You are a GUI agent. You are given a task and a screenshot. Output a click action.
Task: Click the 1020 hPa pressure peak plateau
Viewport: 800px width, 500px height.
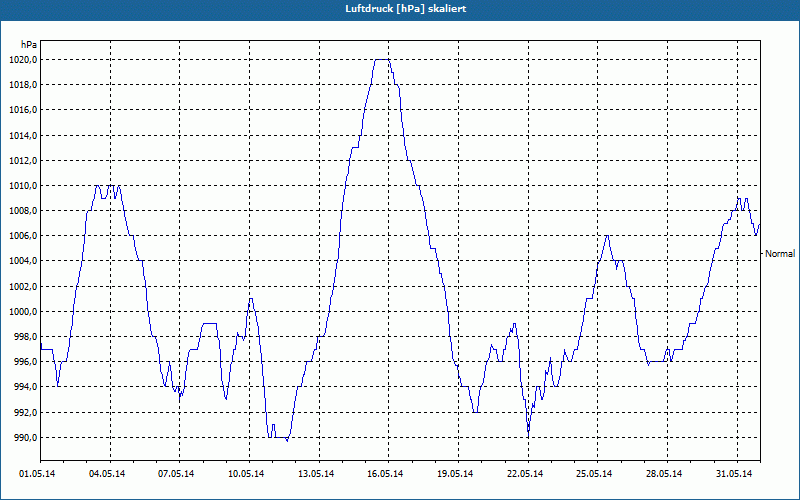tap(382, 60)
